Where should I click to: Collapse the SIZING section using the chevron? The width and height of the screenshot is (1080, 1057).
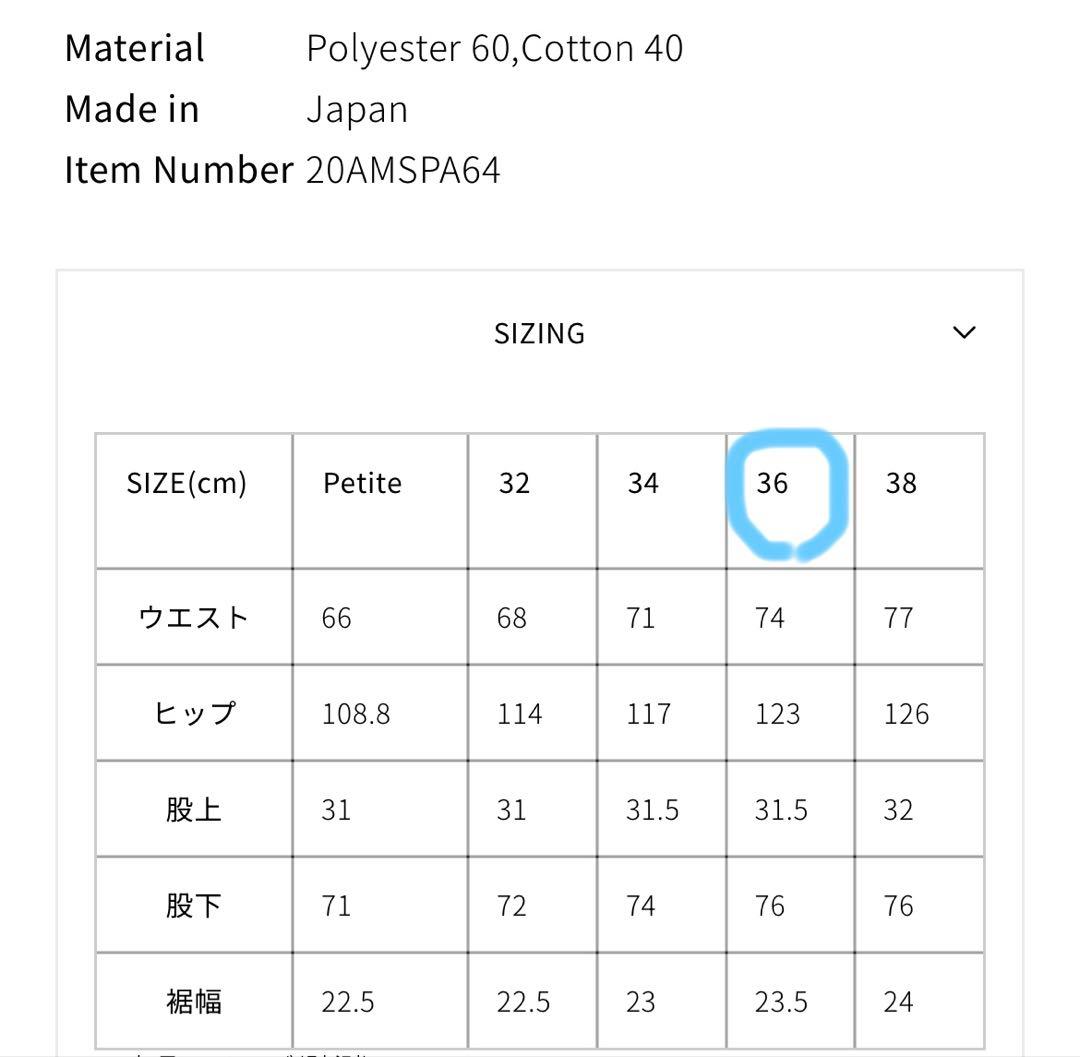(963, 331)
